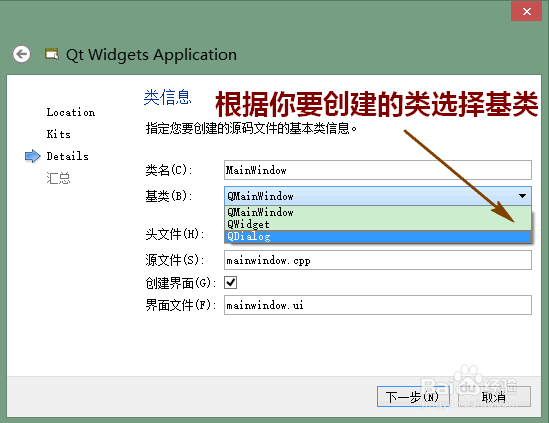Click the 基类(B) label
Viewport: 549px width, 423px height.
(x=169, y=196)
